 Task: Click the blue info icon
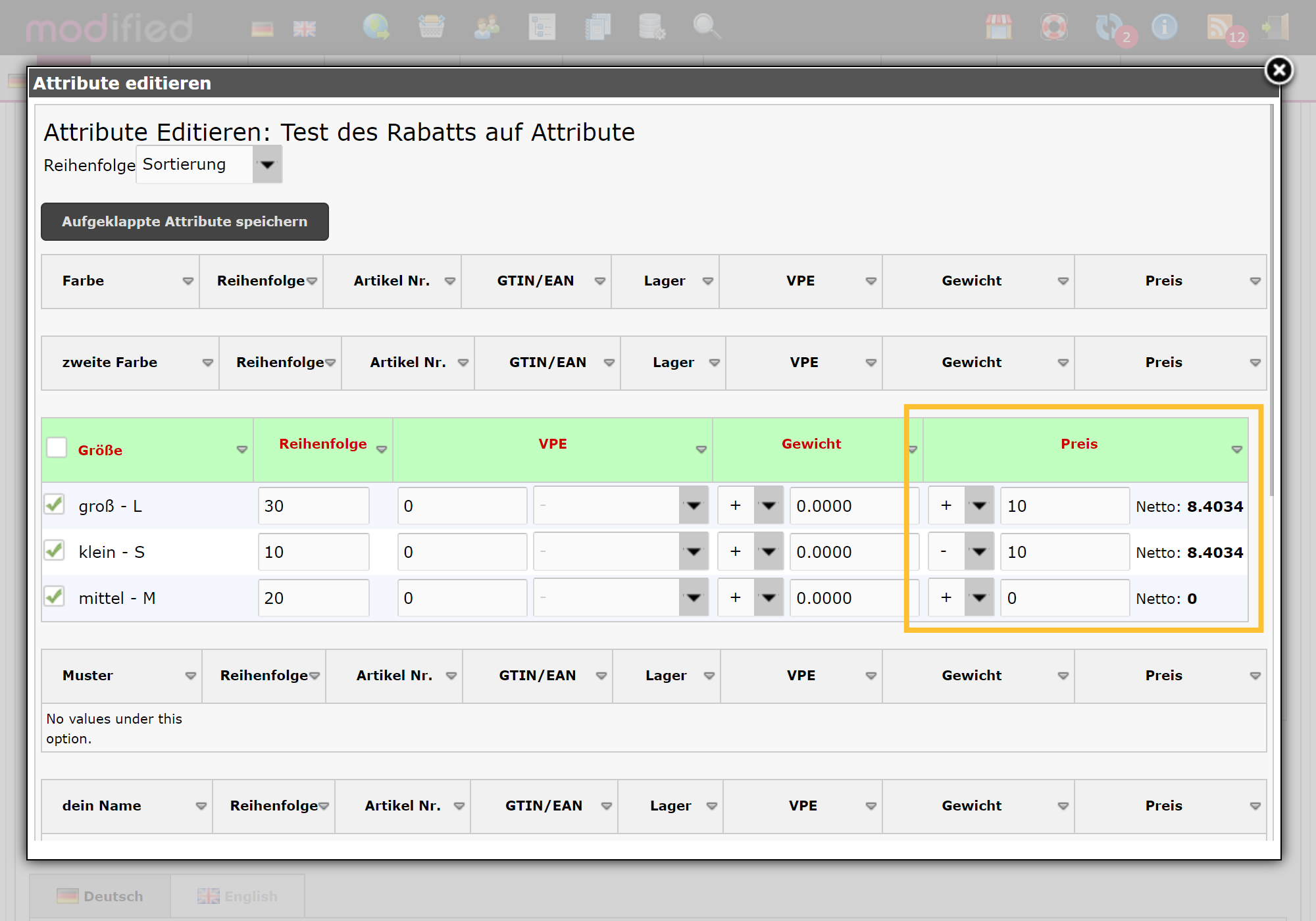[1164, 28]
